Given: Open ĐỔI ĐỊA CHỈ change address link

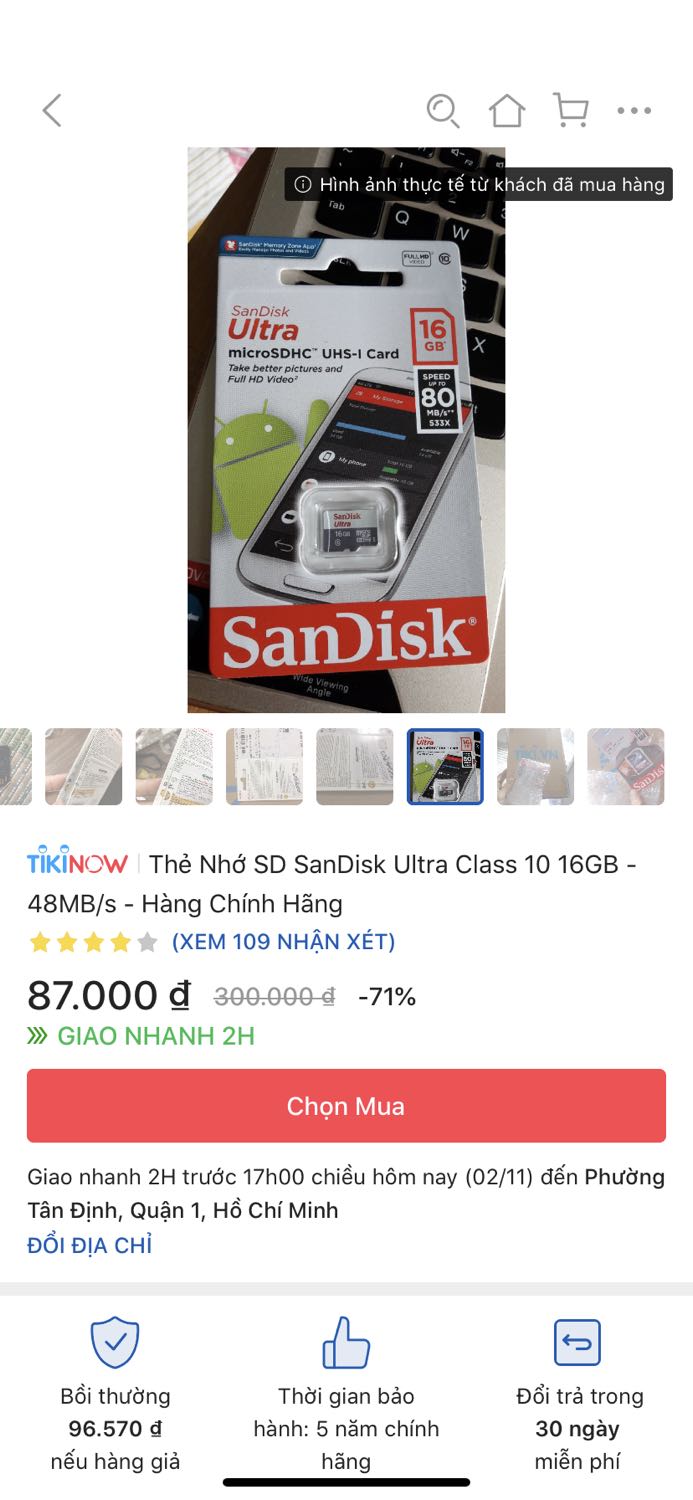Looking at the screenshot, I should click(x=90, y=1245).
